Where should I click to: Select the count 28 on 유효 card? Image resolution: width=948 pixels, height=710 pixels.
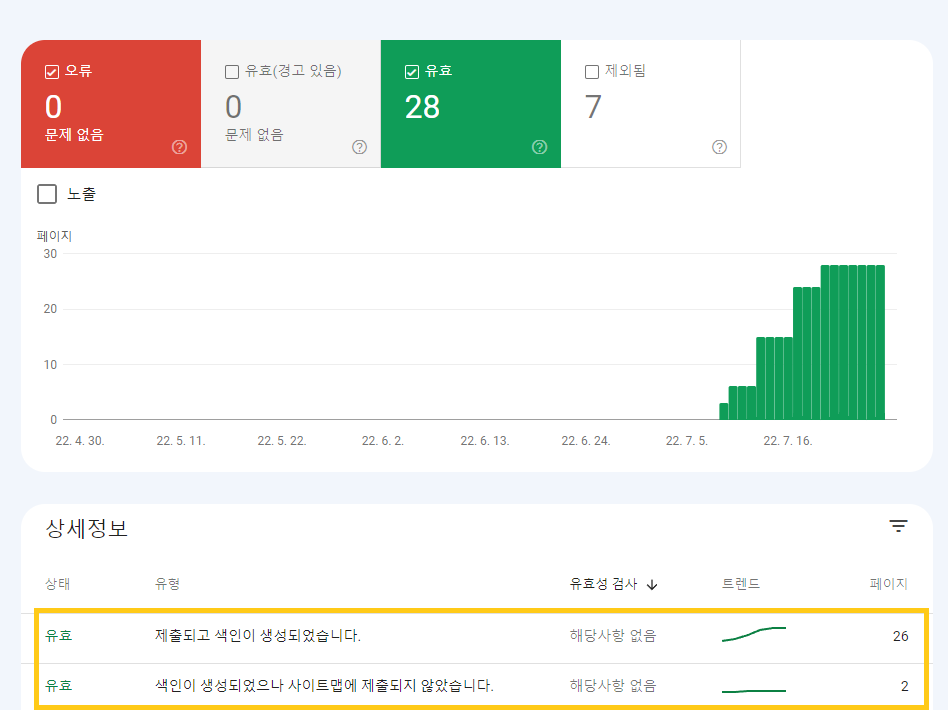[422, 108]
